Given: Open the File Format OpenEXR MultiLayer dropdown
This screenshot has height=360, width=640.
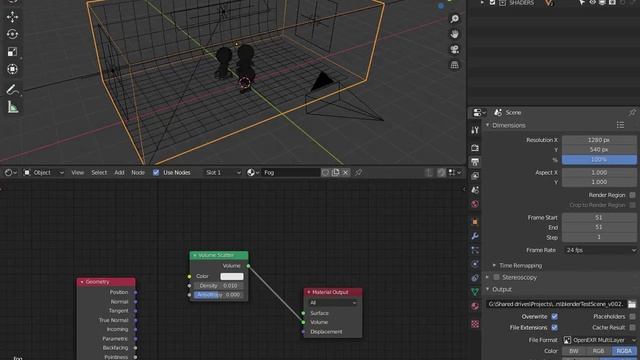Looking at the screenshot, I should pyautogui.click(x=599, y=340).
